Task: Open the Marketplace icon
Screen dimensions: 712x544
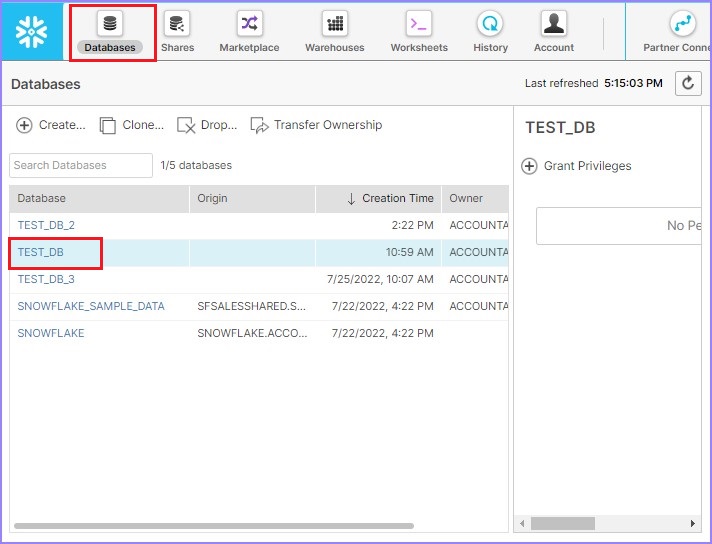Action: coord(250,23)
